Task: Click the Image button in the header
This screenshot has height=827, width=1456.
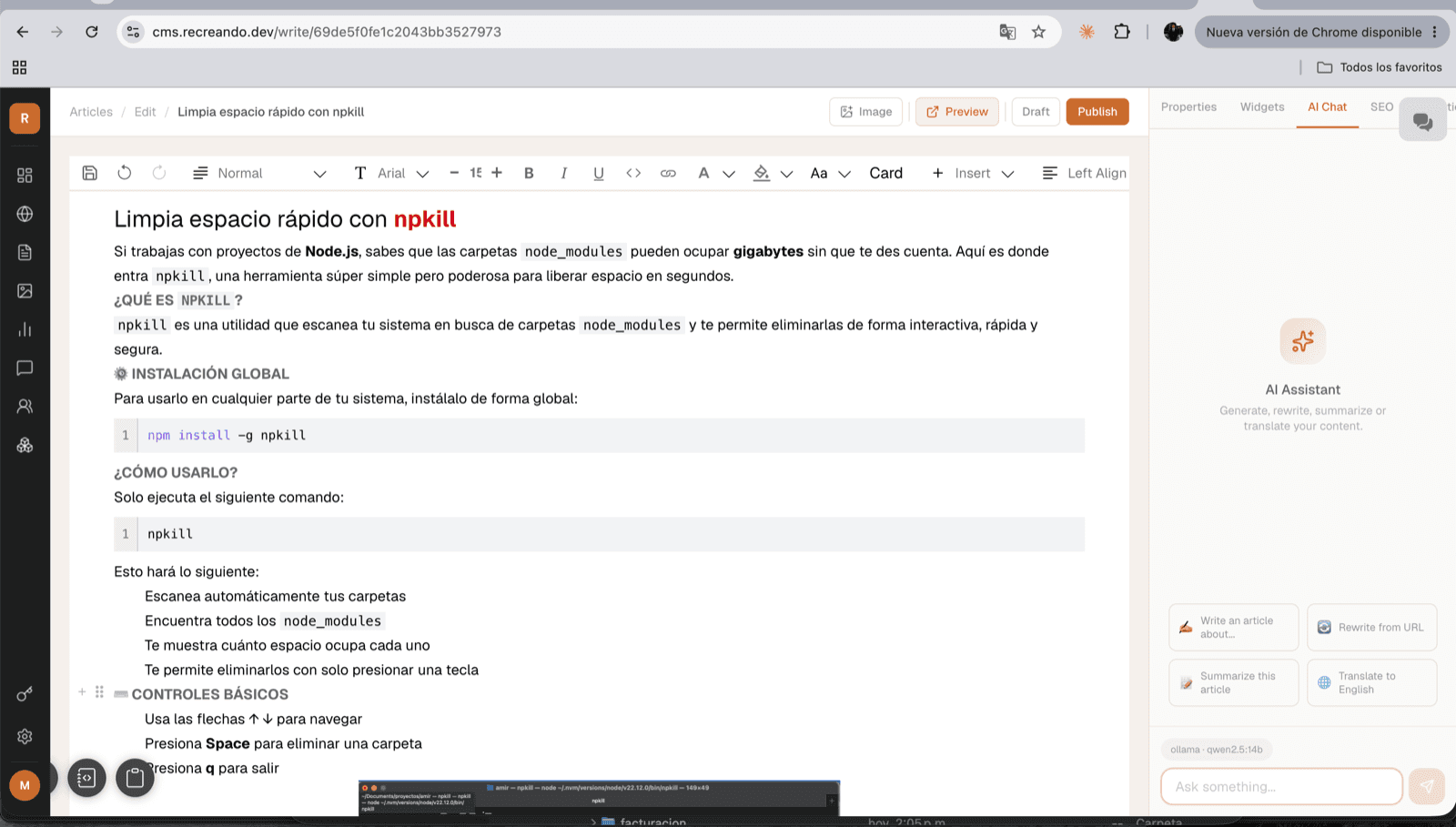Action: tap(866, 112)
